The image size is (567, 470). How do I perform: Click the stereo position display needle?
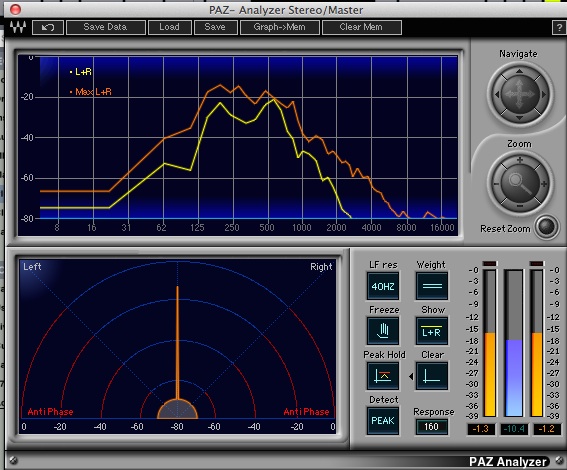click(178, 343)
